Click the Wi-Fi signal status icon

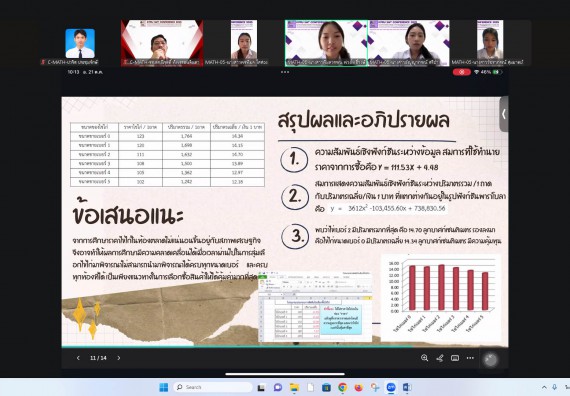click(477, 72)
